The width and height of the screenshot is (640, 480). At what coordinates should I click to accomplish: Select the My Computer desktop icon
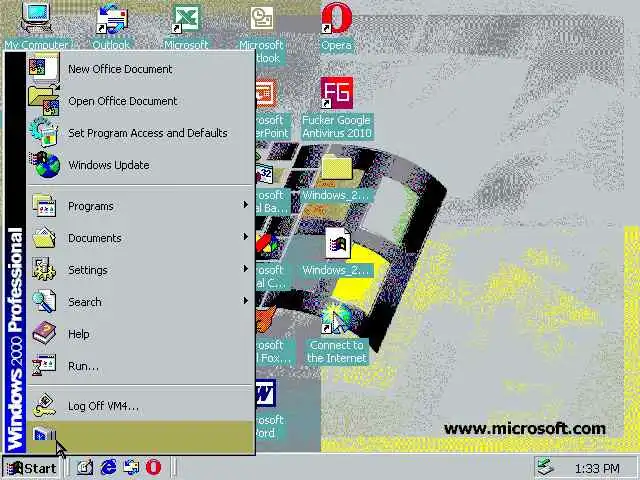pyautogui.click(x=37, y=26)
